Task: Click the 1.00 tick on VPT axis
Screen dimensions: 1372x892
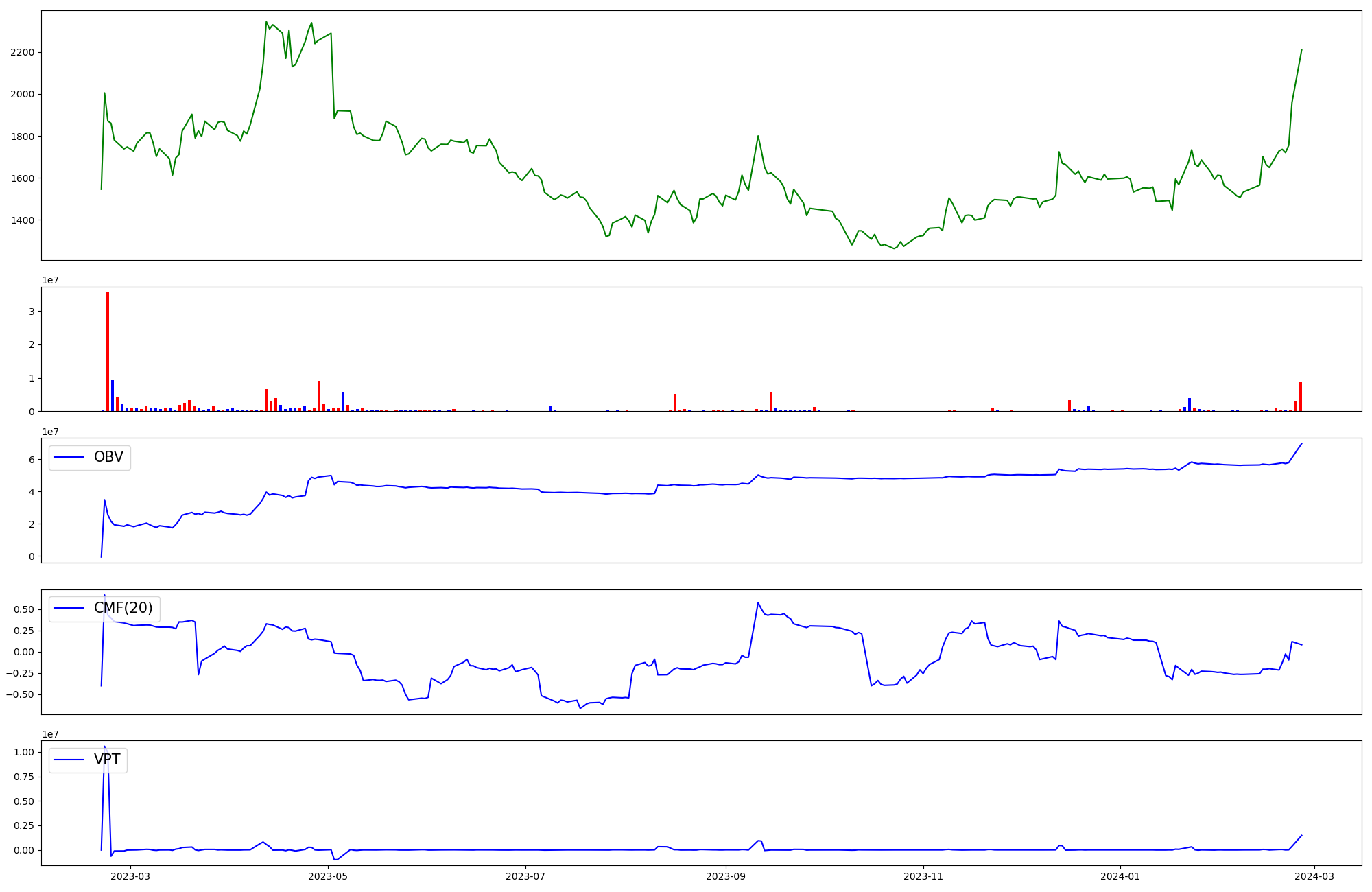Action: 25,753
